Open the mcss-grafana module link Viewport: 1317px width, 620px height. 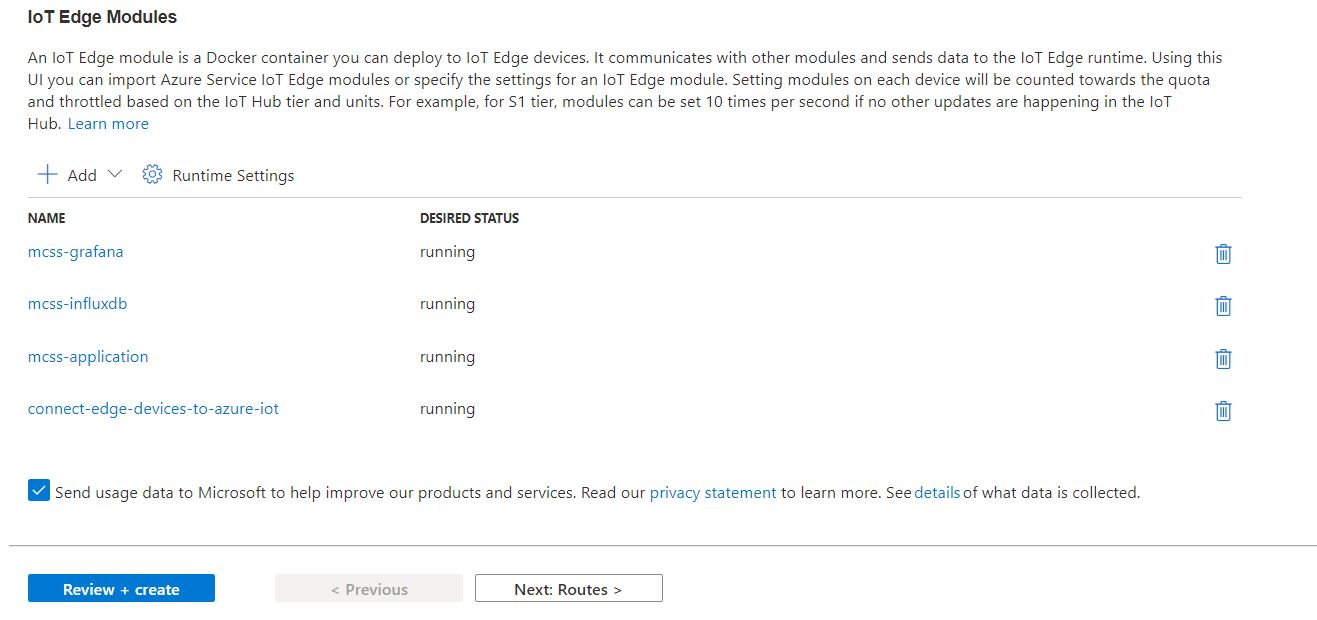click(76, 252)
